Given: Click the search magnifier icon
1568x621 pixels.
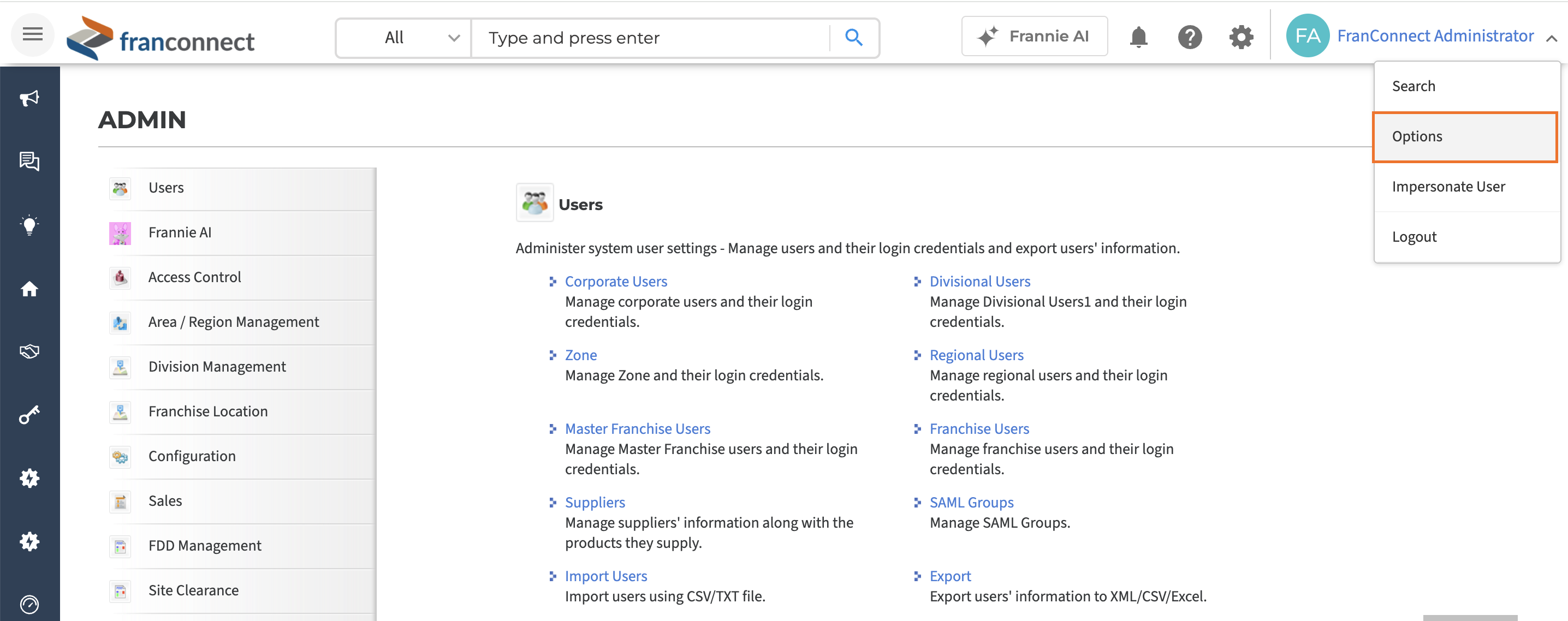Looking at the screenshot, I should point(853,38).
